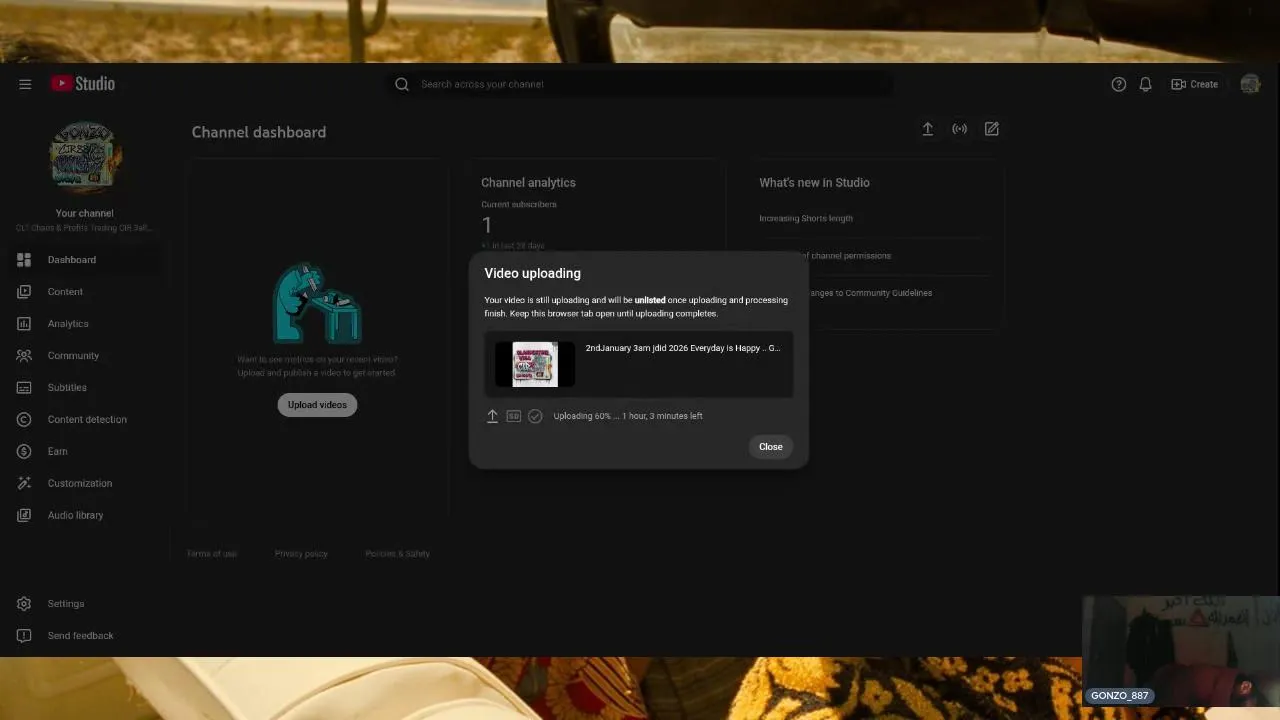Click the Create button
1280x720 pixels.
pos(1195,84)
